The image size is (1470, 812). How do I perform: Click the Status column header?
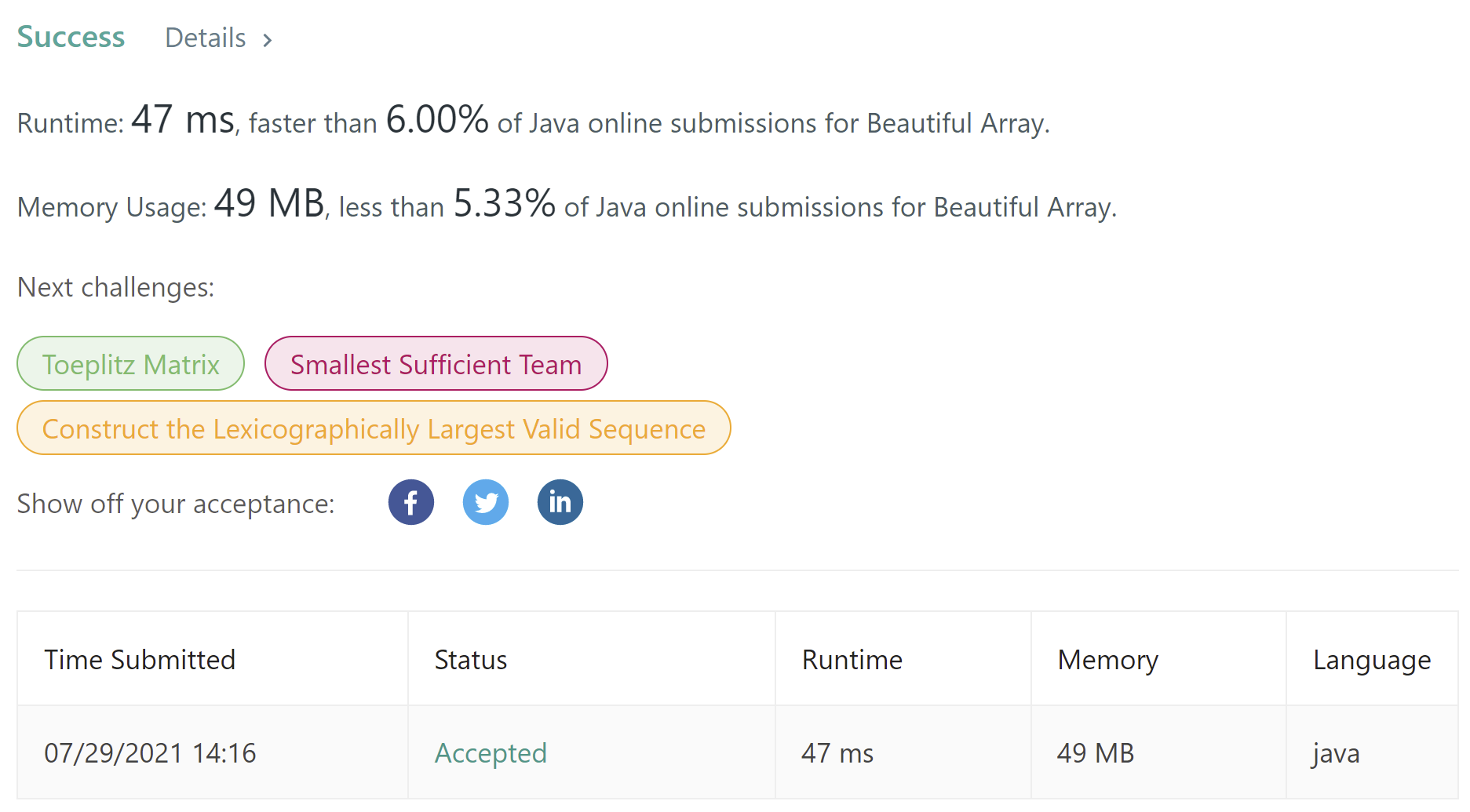pos(471,660)
